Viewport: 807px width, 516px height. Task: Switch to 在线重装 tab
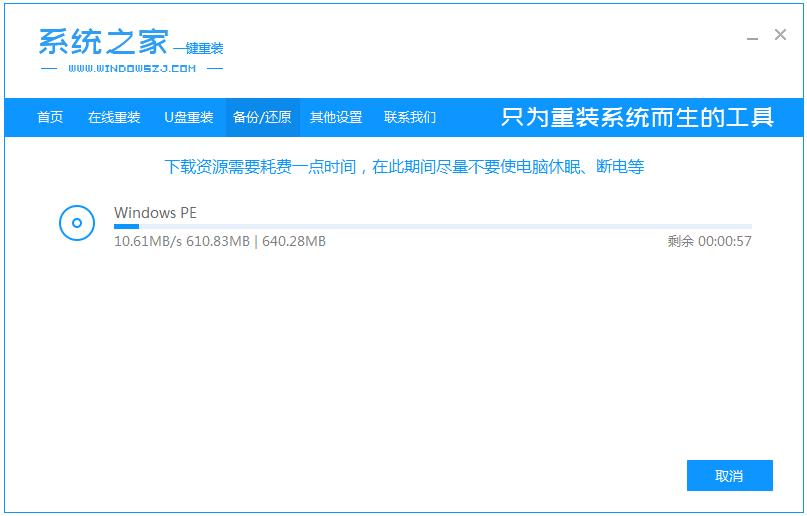(114, 117)
